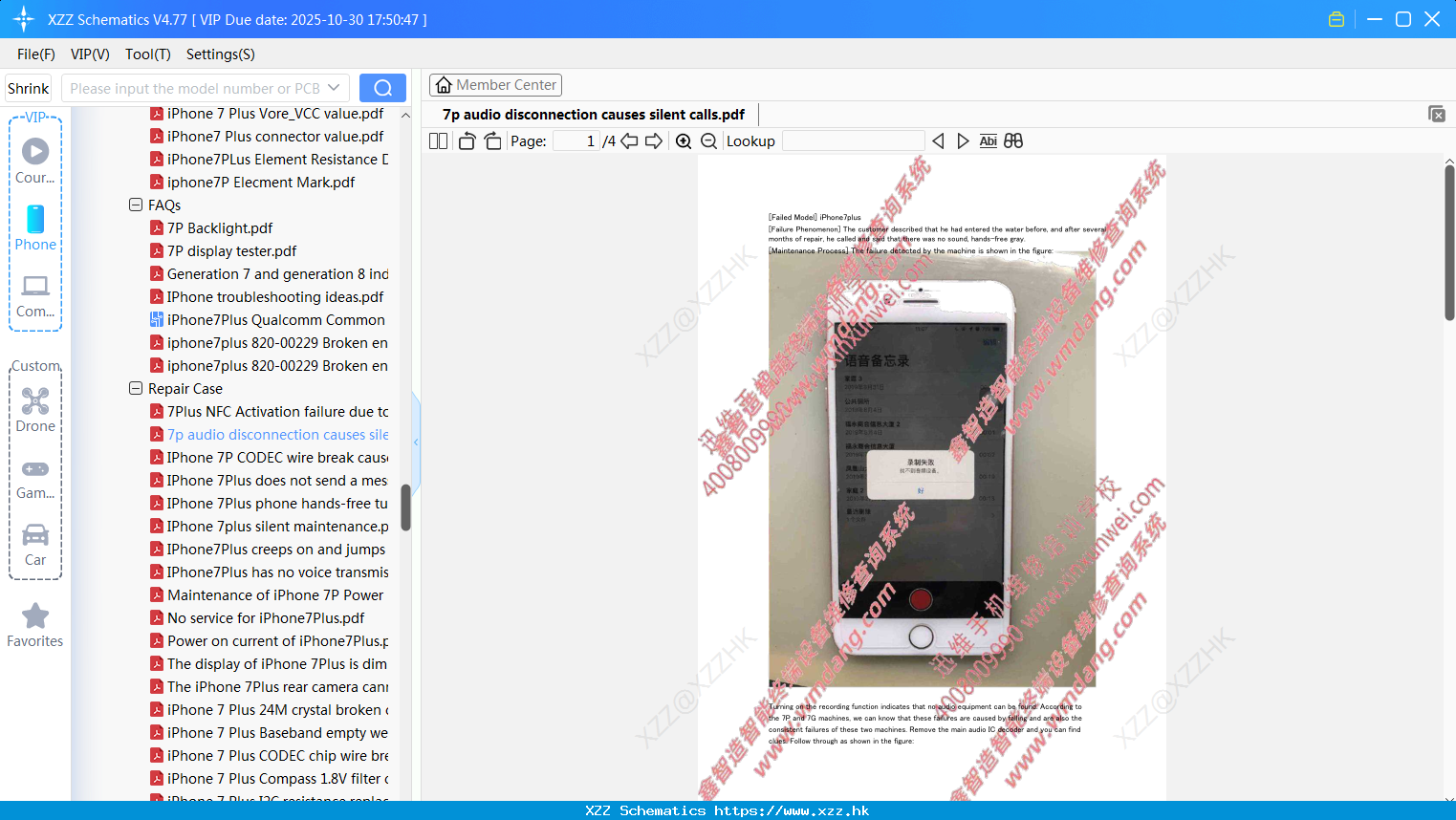Open IPhone 7P CODEC wire break file
The height and width of the screenshot is (820, 1456).
[277, 458]
